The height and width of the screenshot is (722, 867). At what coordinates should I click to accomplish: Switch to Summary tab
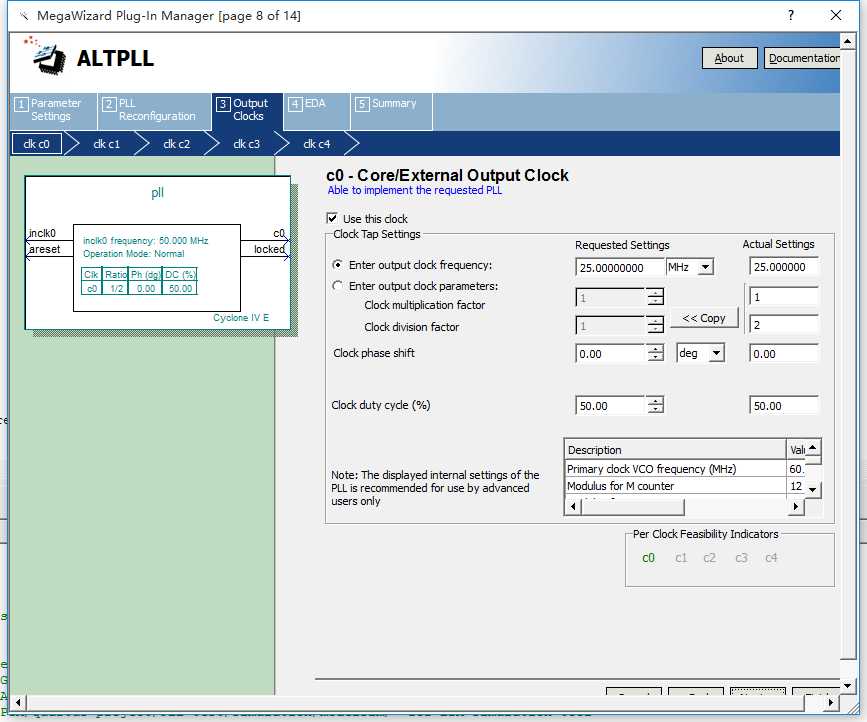pyautogui.click(x=391, y=110)
